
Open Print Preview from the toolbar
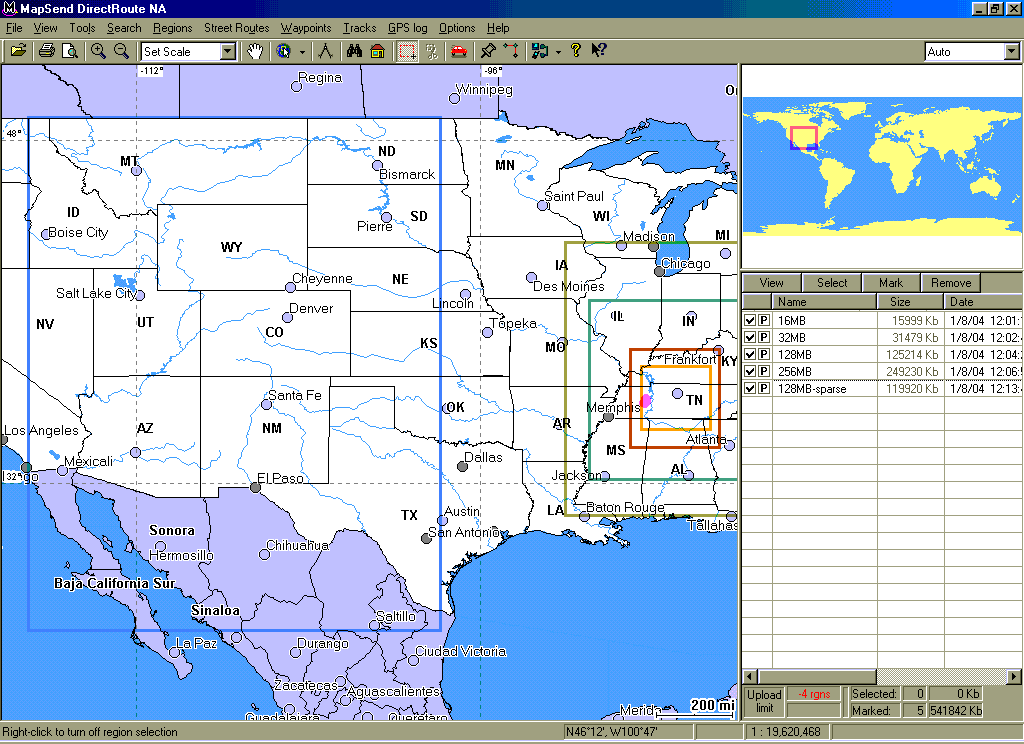[69, 51]
